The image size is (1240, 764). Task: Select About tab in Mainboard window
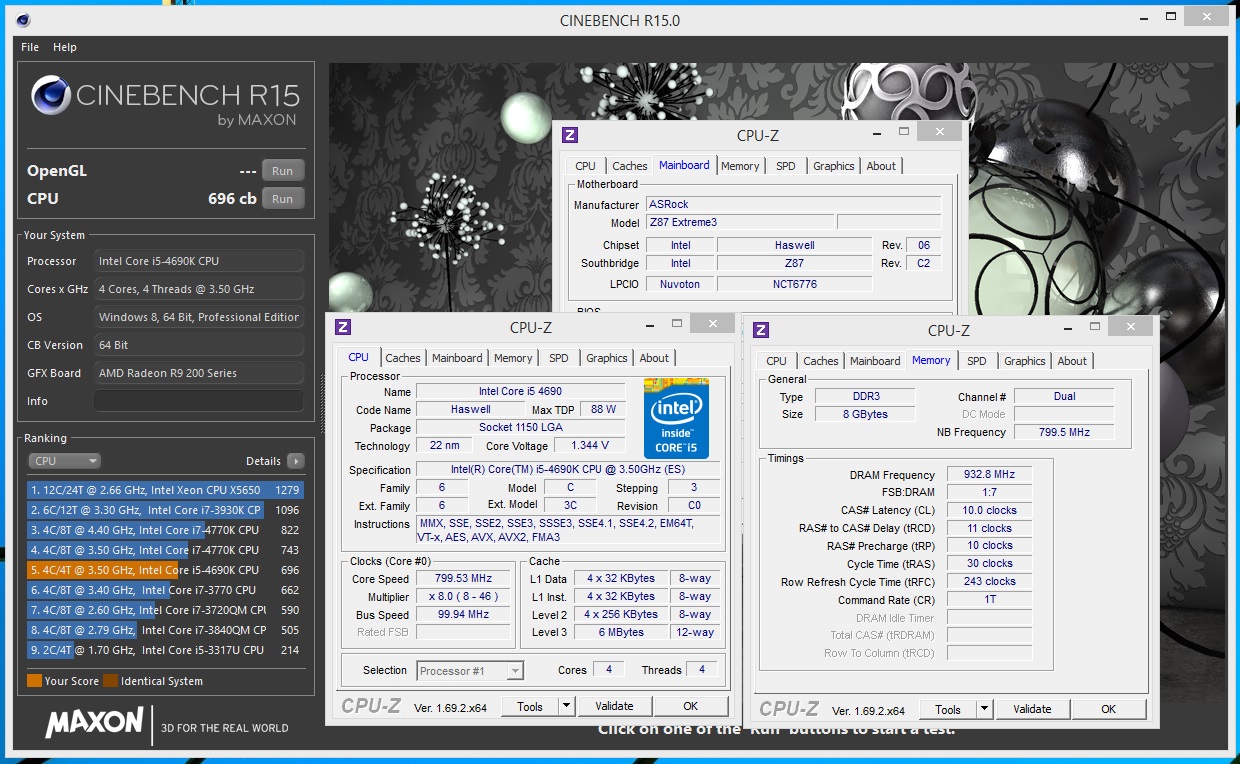881,166
